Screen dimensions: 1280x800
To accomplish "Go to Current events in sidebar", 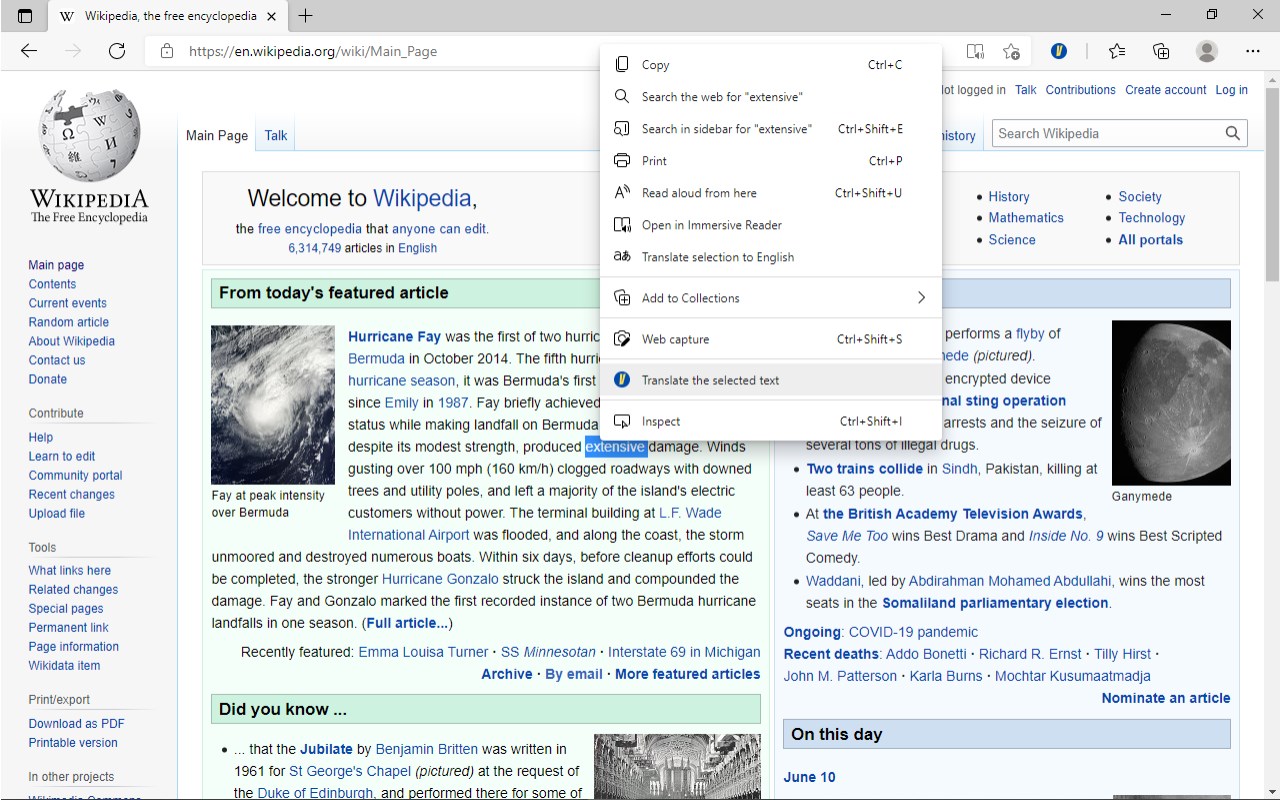I will point(68,303).
